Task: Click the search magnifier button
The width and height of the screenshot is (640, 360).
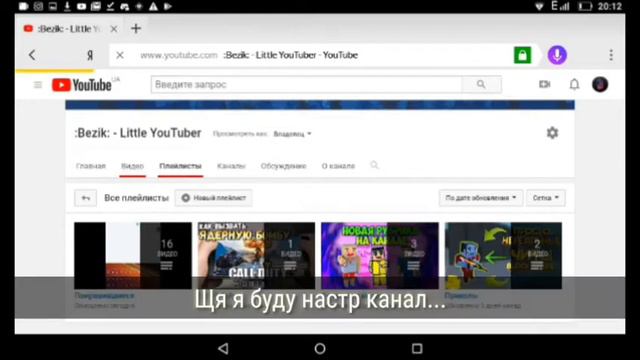Action: click(x=481, y=84)
